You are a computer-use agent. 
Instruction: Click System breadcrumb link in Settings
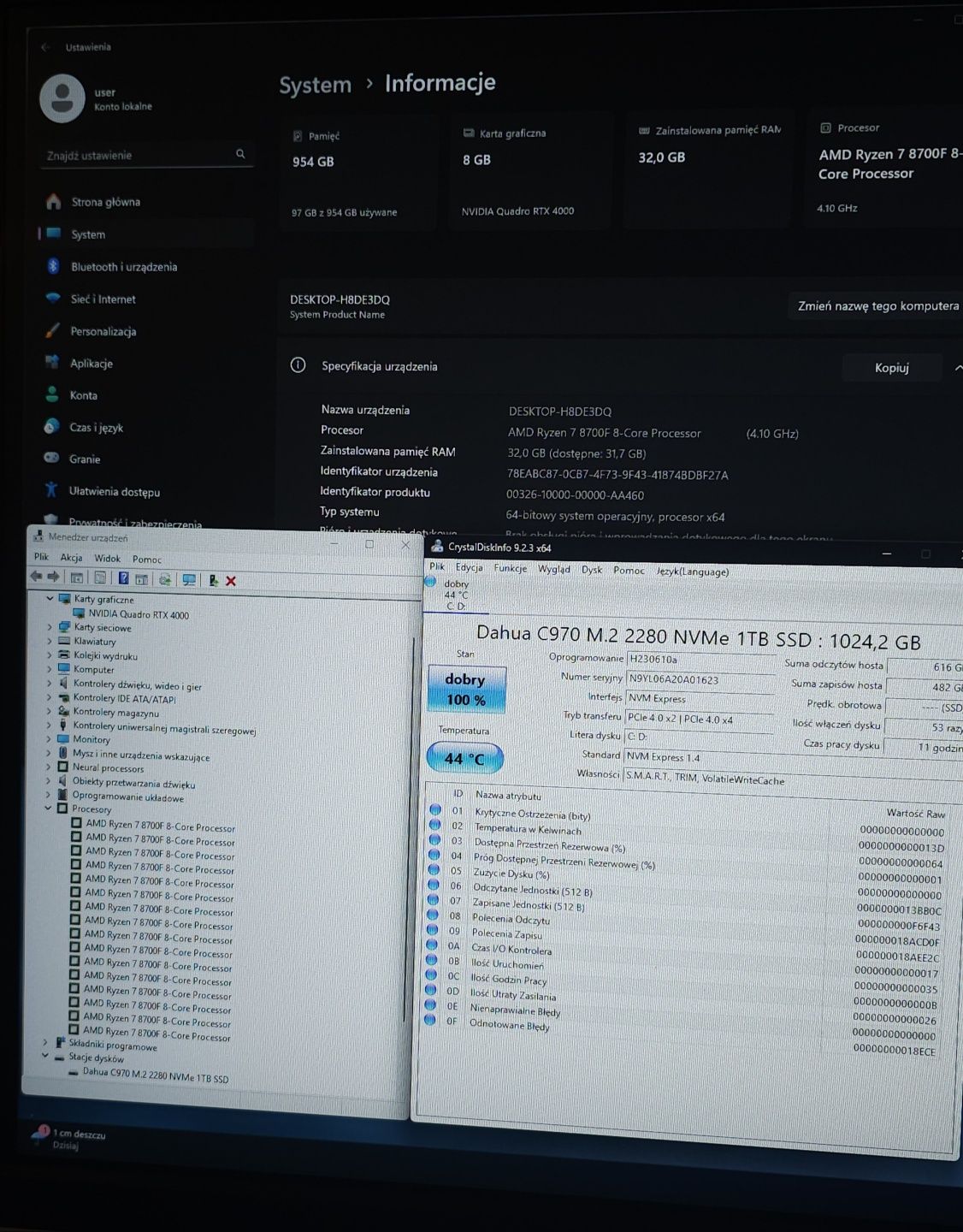click(315, 85)
